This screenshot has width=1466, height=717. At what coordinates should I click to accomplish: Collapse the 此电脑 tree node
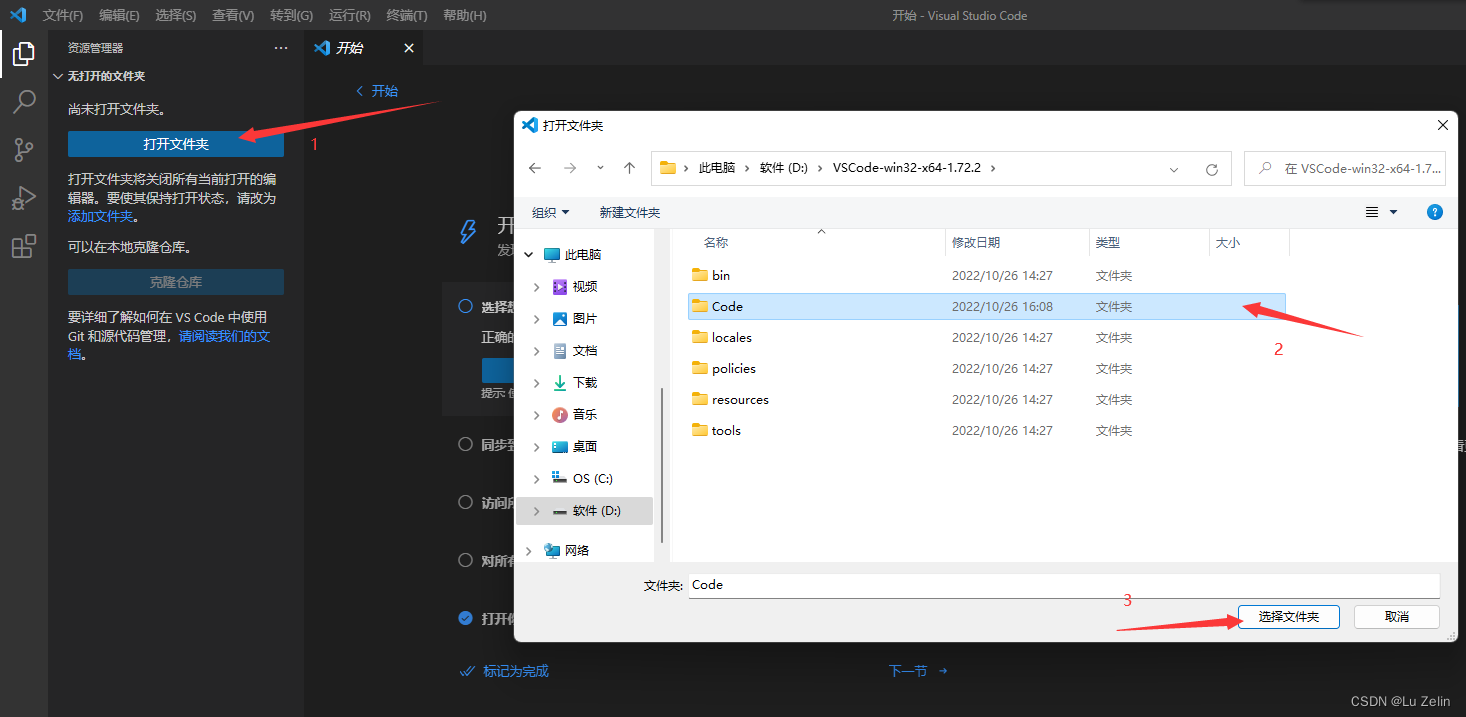click(528, 255)
